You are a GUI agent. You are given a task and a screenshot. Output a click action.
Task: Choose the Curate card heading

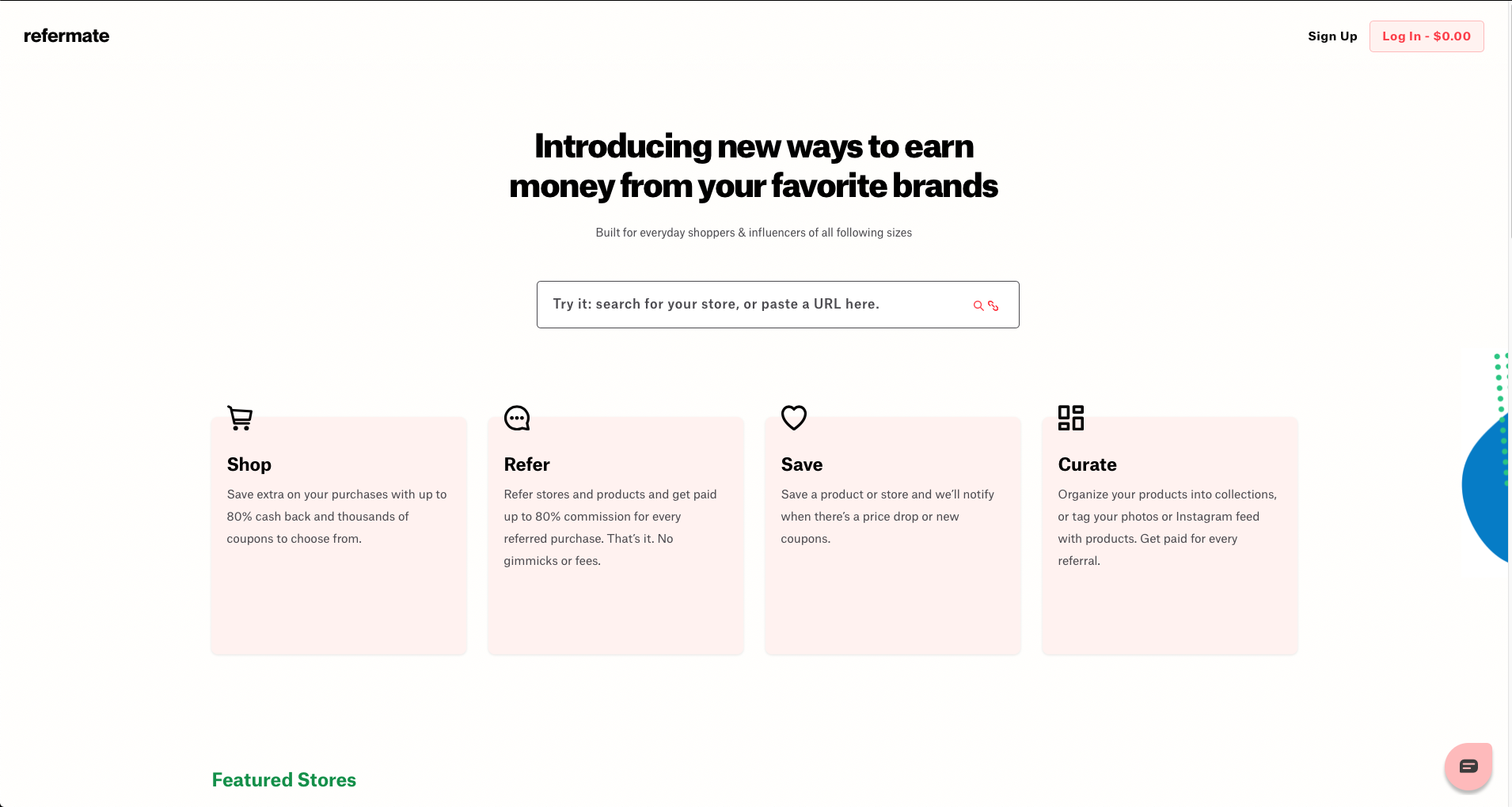click(x=1087, y=464)
